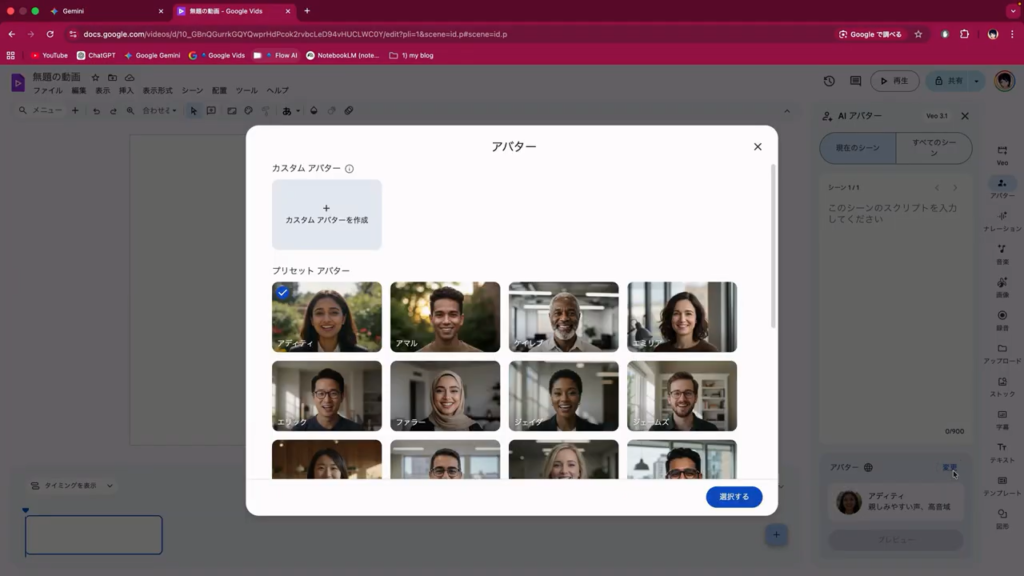Switch to すべてのシーン toggle option

[933, 148]
